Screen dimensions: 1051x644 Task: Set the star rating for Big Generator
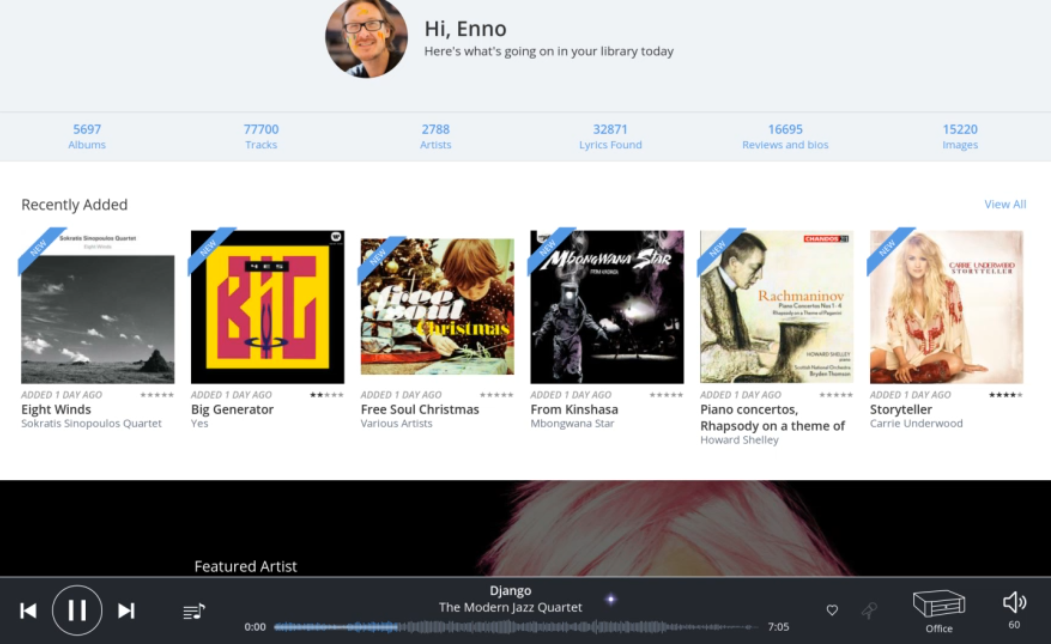point(326,395)
